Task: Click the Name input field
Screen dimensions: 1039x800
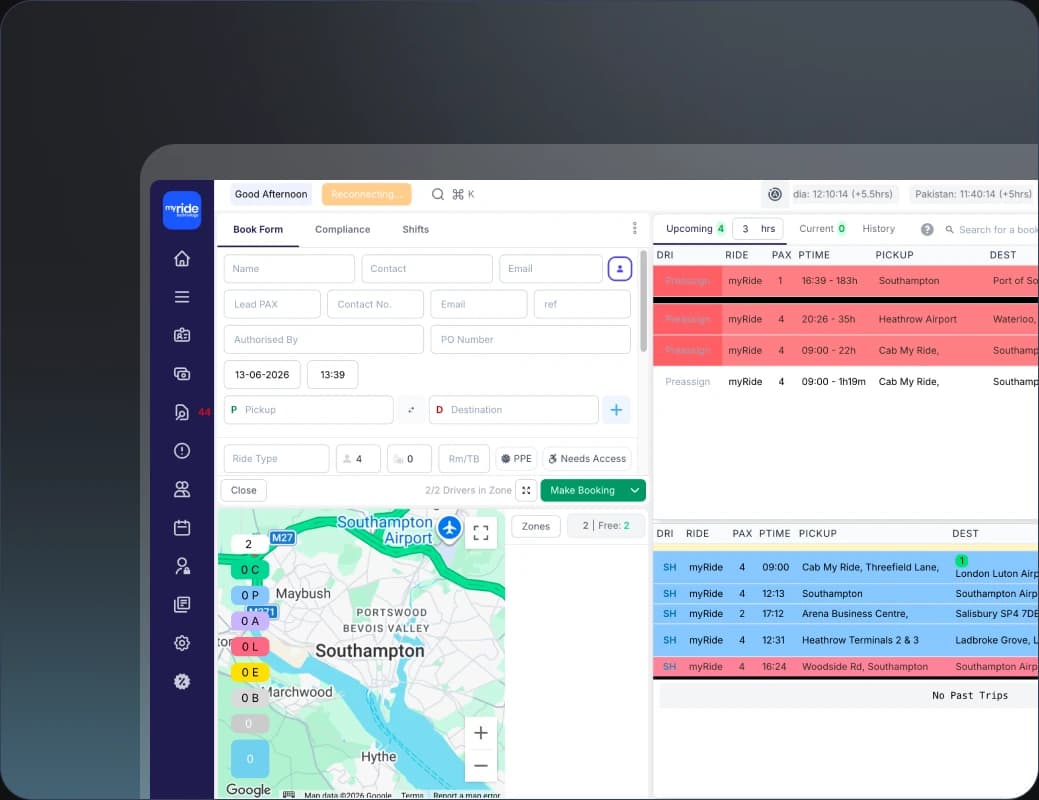Action: 289,268
